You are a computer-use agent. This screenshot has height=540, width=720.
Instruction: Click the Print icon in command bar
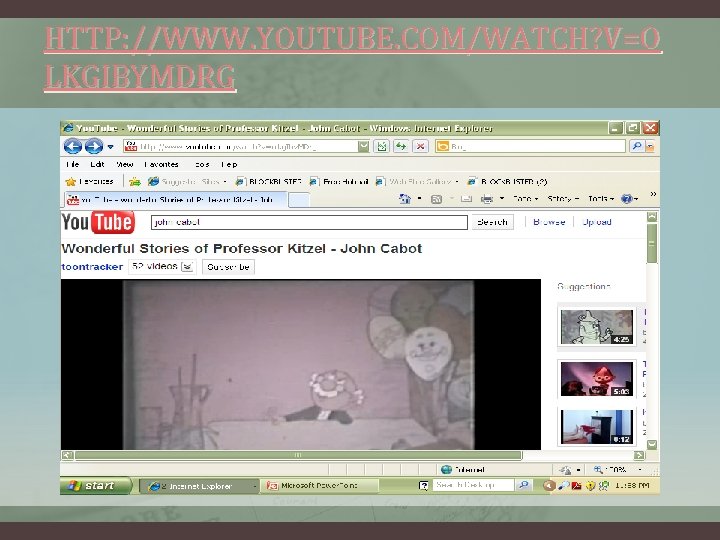coord(487,199)
